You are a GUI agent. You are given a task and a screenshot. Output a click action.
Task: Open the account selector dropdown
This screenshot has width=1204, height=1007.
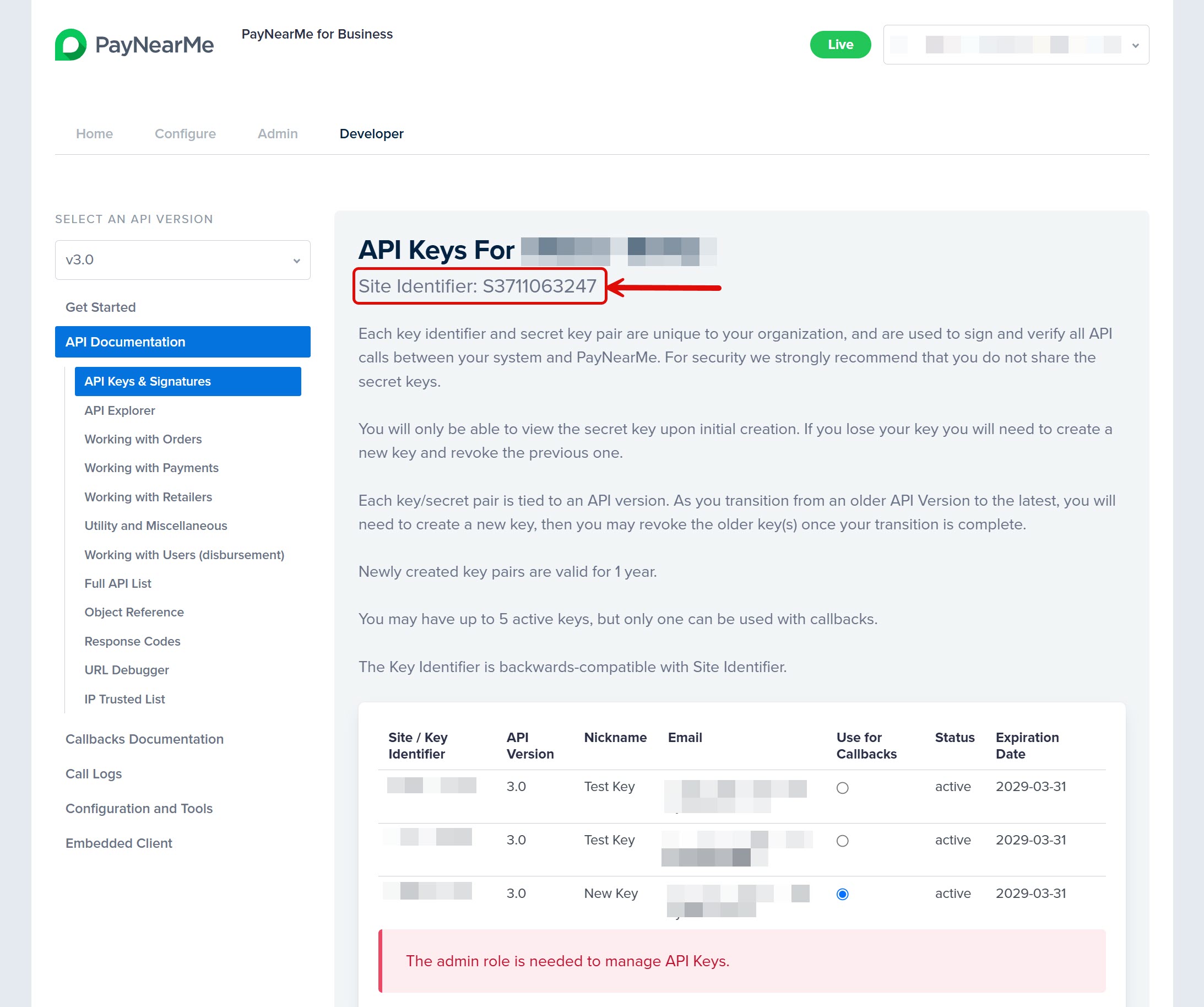(x=1016, y=45)
